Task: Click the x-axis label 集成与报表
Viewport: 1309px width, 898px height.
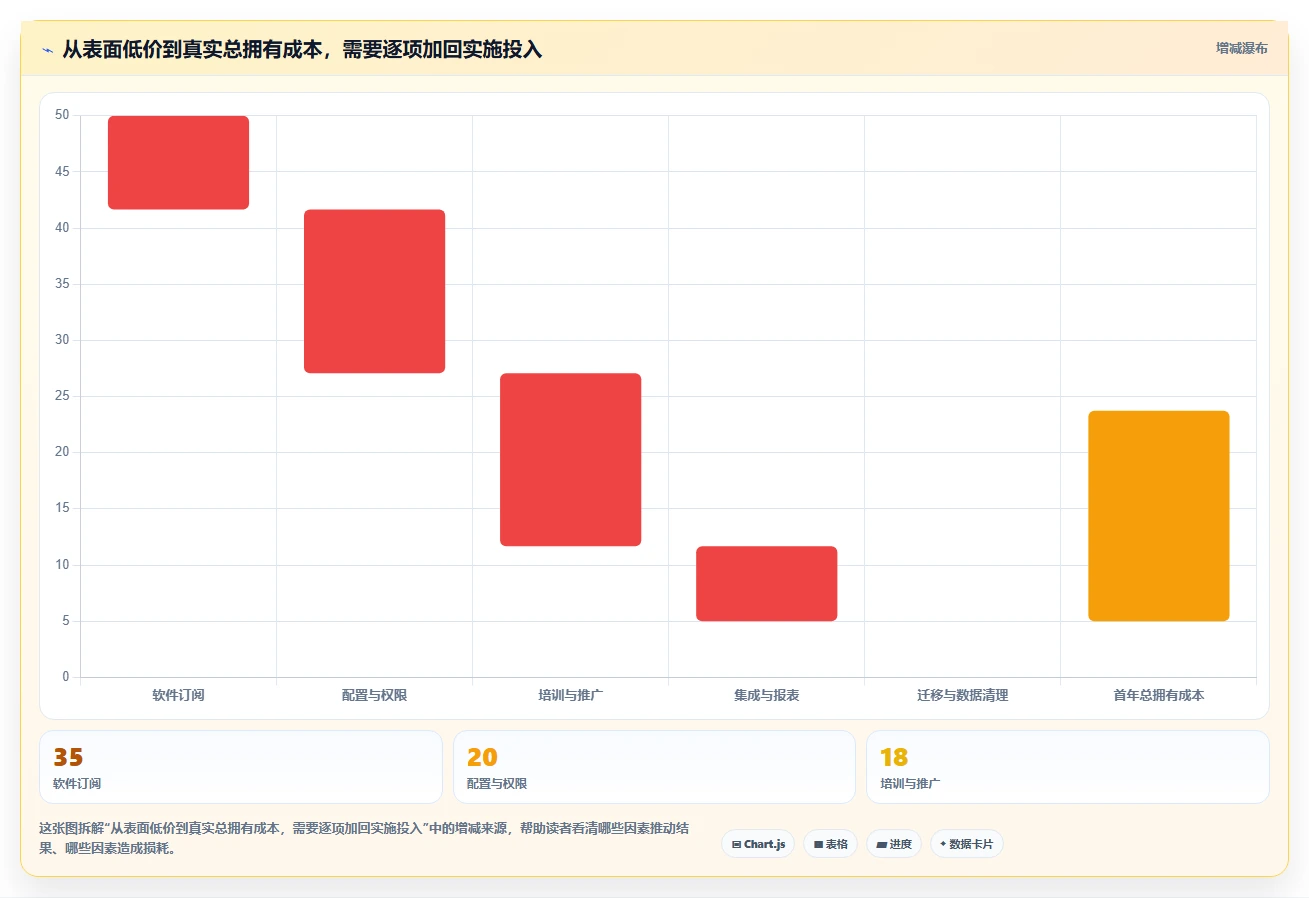Action: [x=766, y=695]
